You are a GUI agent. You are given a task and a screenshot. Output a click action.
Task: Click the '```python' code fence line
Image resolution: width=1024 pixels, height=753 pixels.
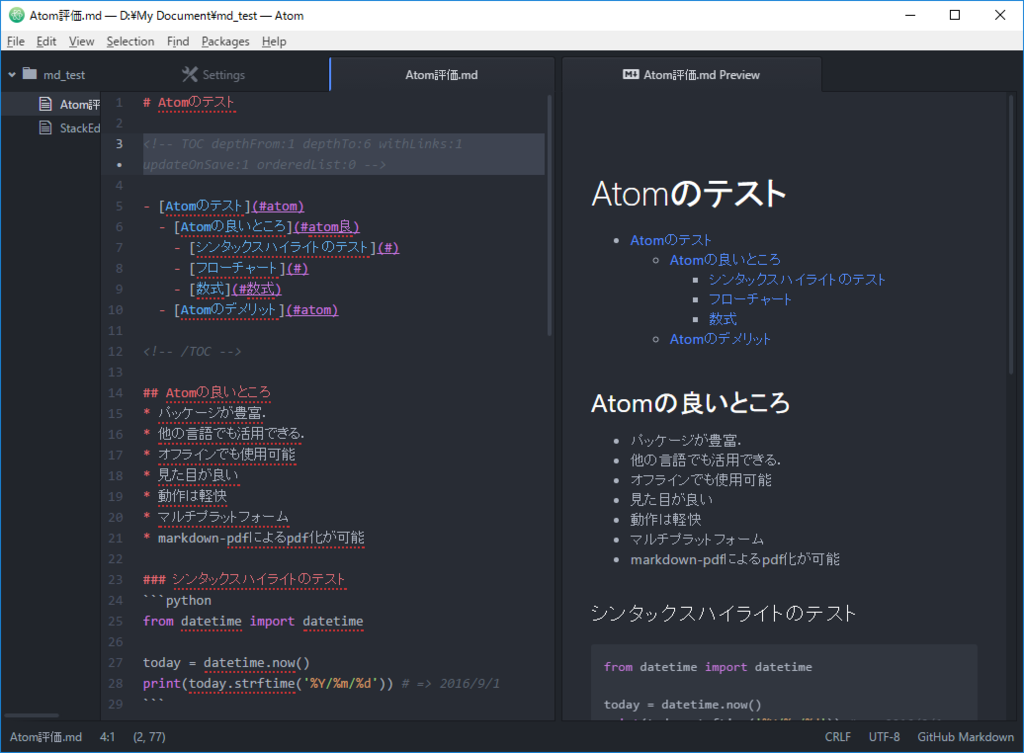tap(177, 600)
